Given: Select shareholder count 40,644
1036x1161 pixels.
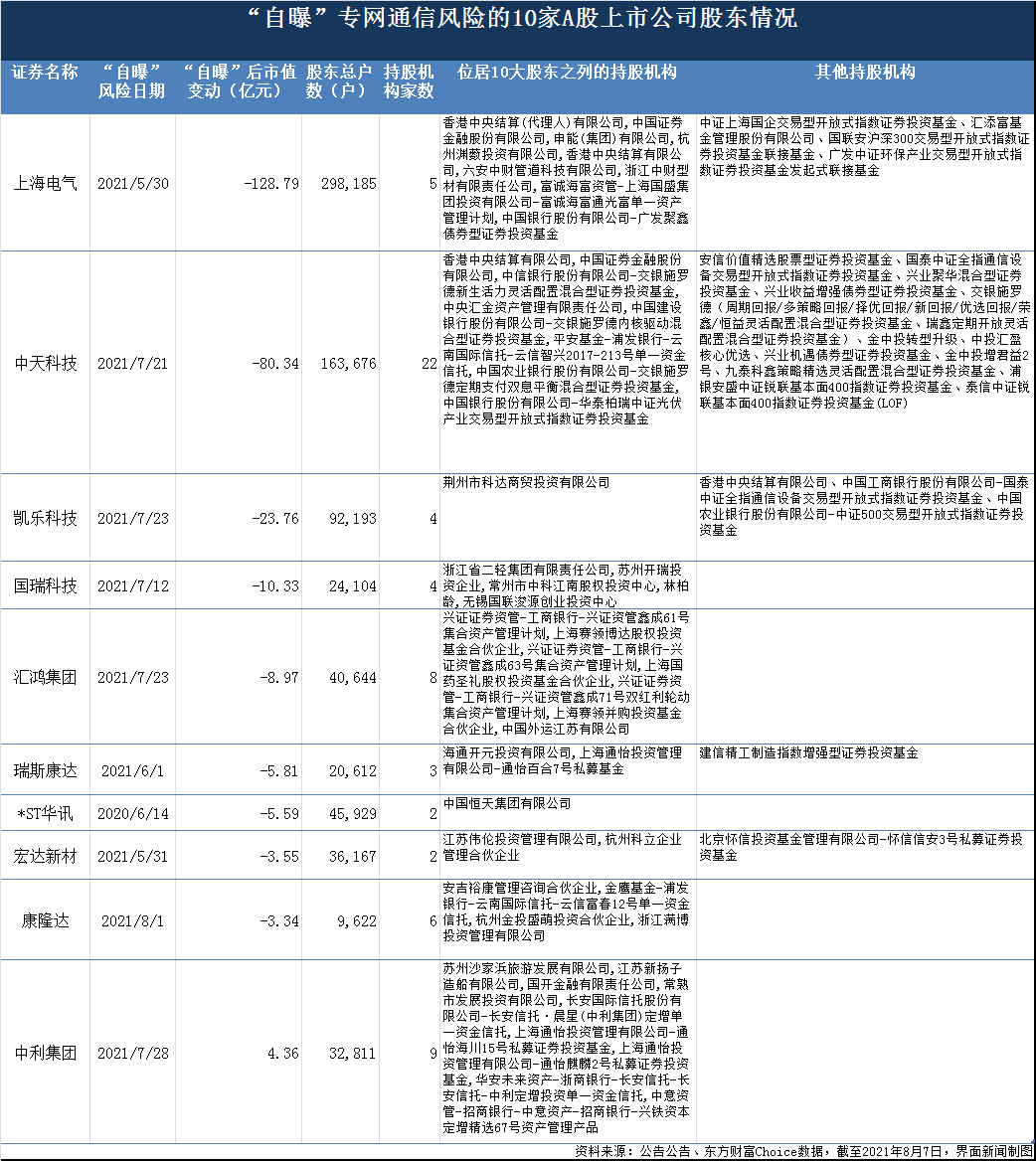Looking at the screenshot, I should pyautogui.click(x=353, y=678).
